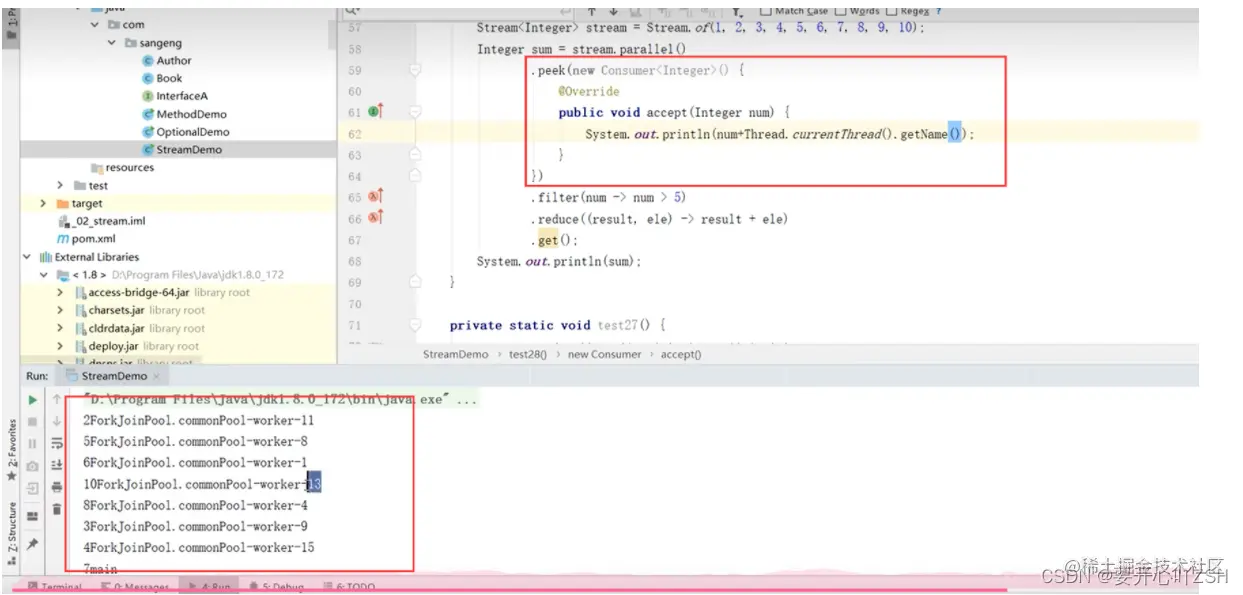Screen dimensions: 1243x595
Task: Collapse the com package
Action: (95, 25)
